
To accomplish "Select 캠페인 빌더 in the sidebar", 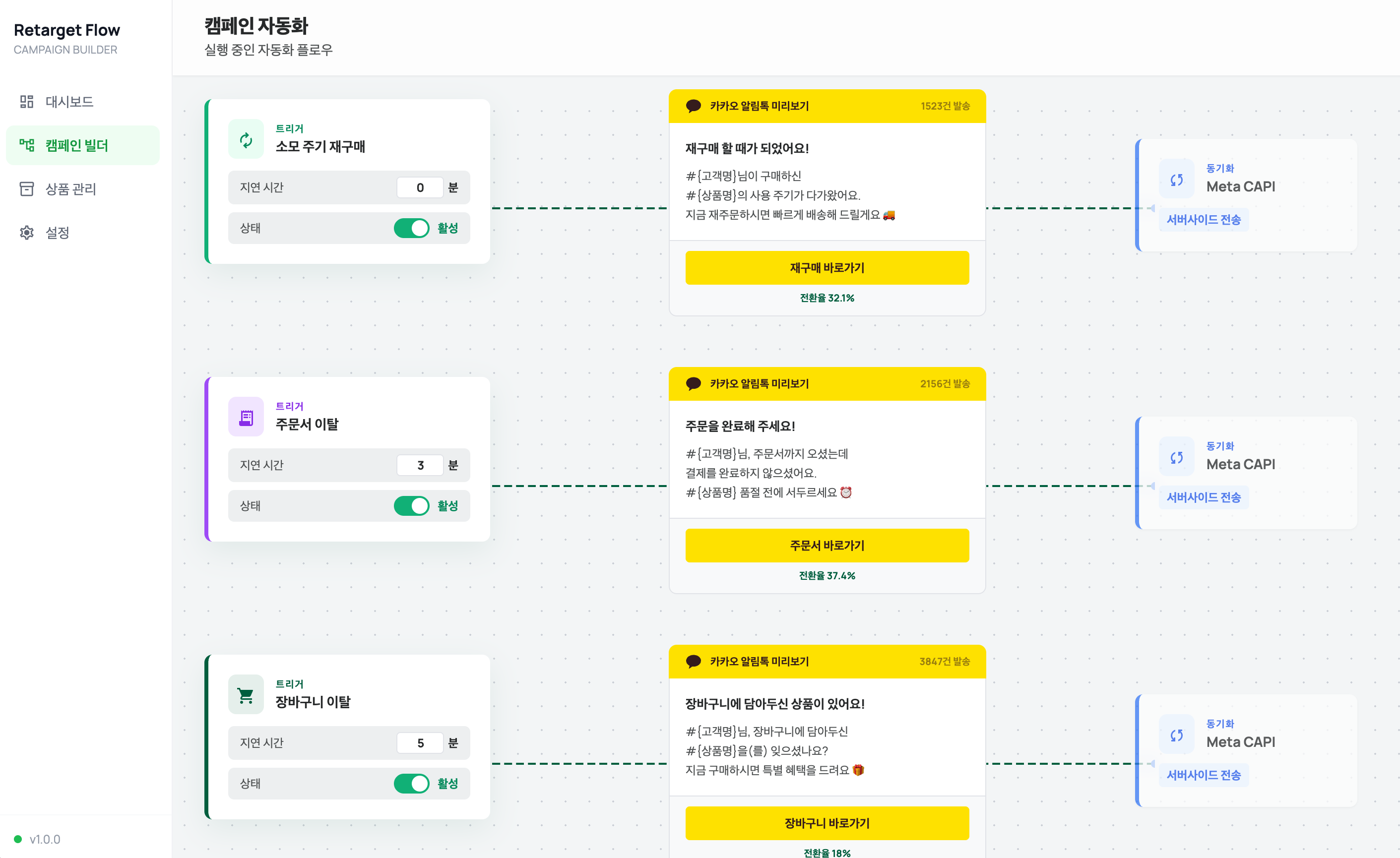I will (76, 145).
